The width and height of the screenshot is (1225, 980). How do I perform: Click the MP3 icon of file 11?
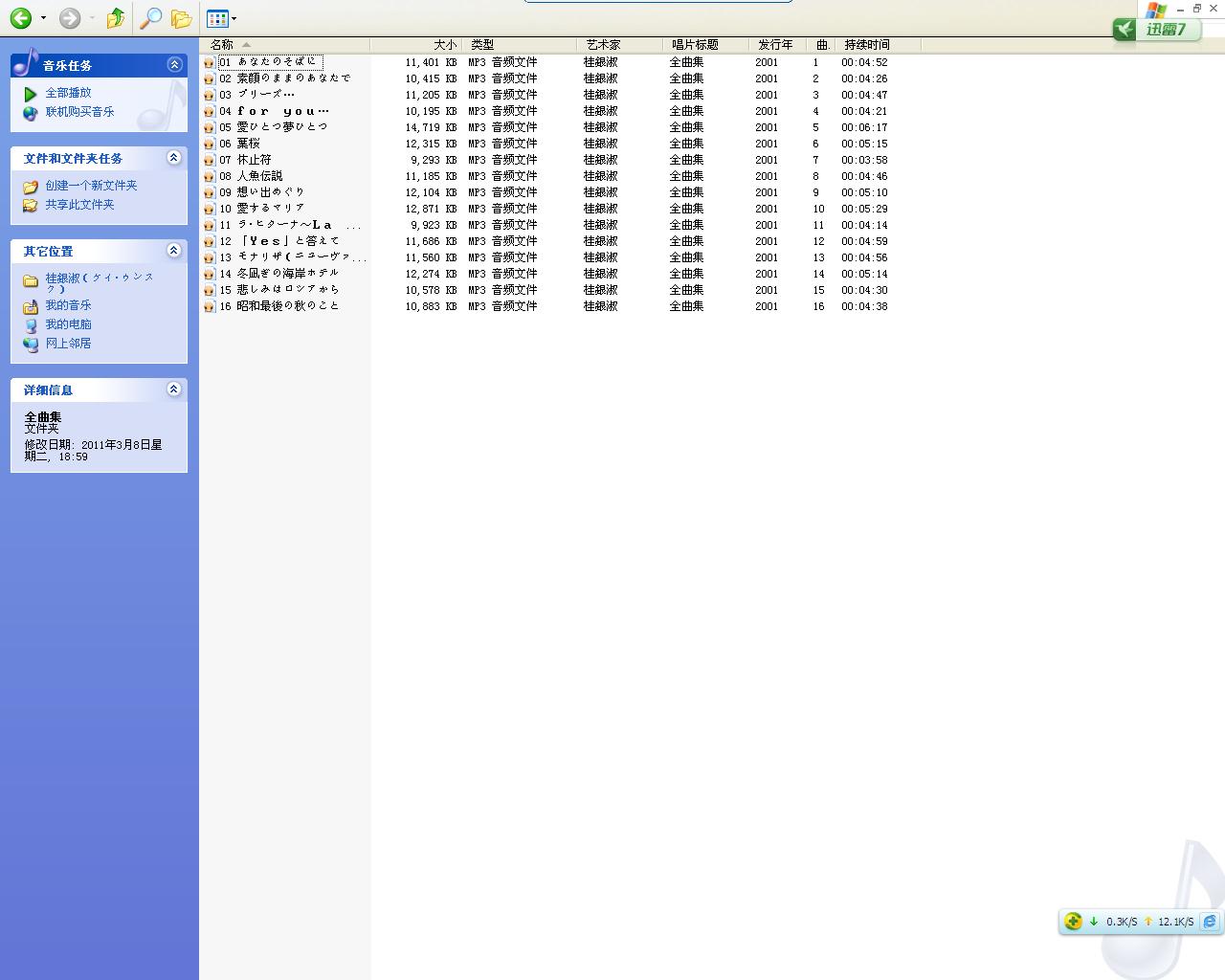coord(209,225)
